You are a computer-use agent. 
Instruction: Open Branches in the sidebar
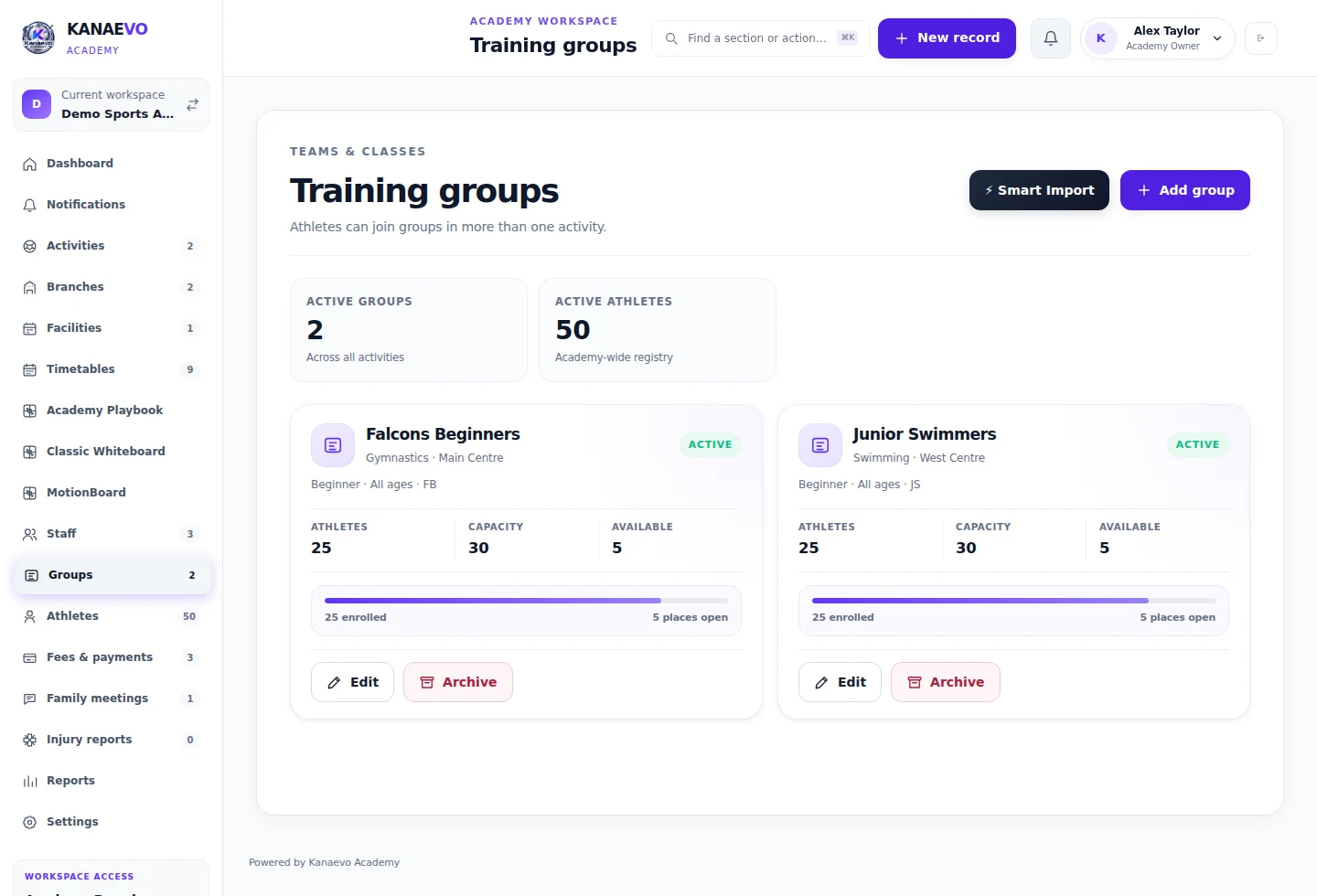112,287
